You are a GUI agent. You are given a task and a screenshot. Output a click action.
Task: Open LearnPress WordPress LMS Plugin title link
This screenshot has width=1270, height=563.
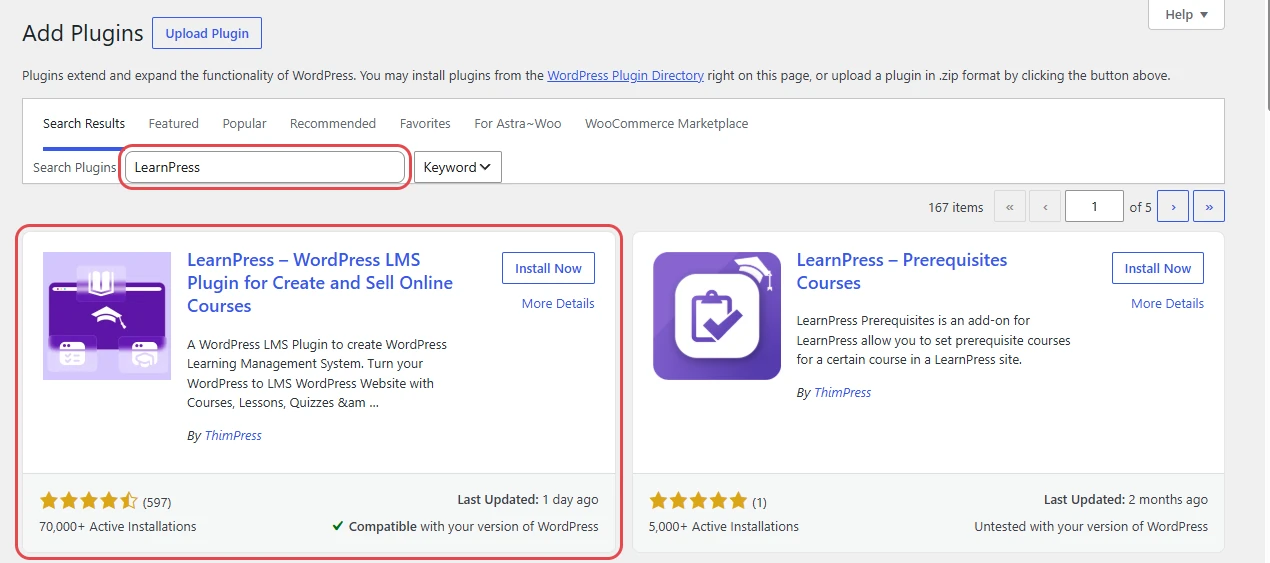(320, 283)
